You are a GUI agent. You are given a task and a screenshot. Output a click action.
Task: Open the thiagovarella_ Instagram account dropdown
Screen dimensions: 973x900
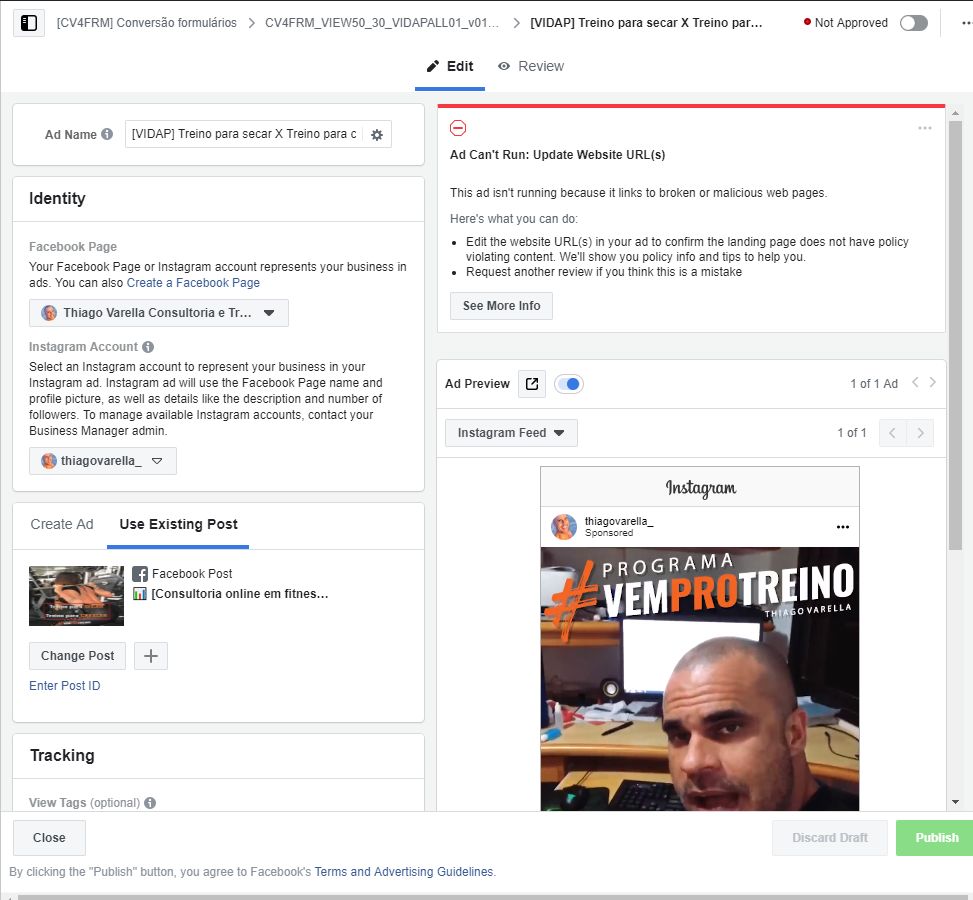(103, 461)
